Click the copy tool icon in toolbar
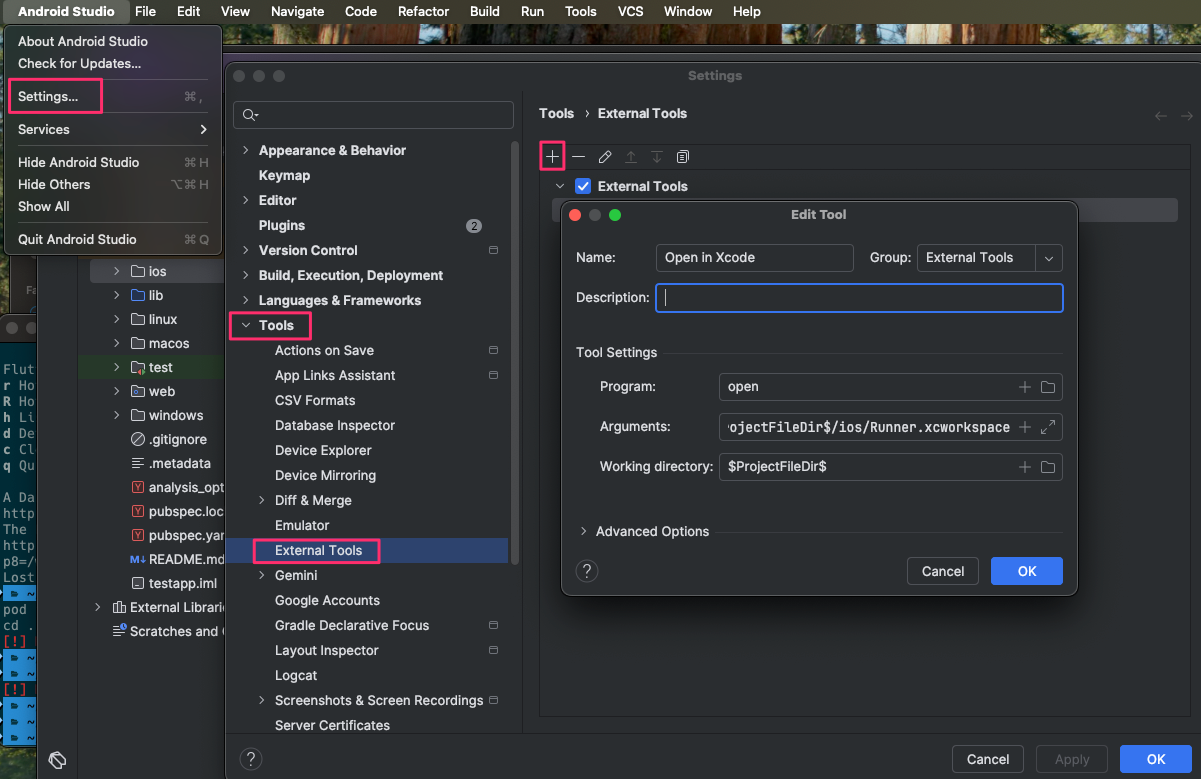 (x=683, y=157)
